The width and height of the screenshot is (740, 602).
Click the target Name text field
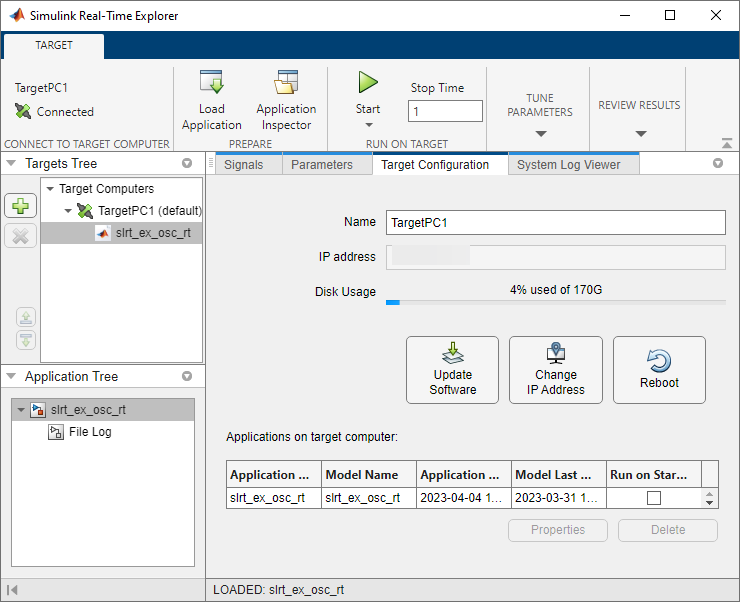(x=555, y=223)
